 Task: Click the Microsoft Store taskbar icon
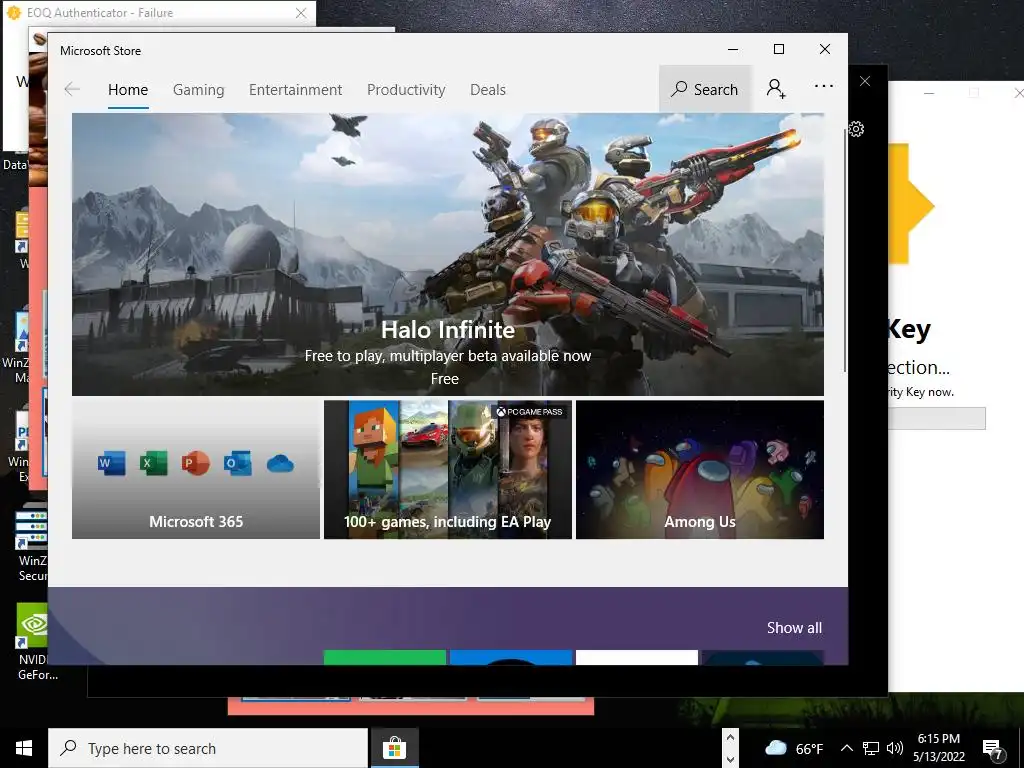[394, 748]
